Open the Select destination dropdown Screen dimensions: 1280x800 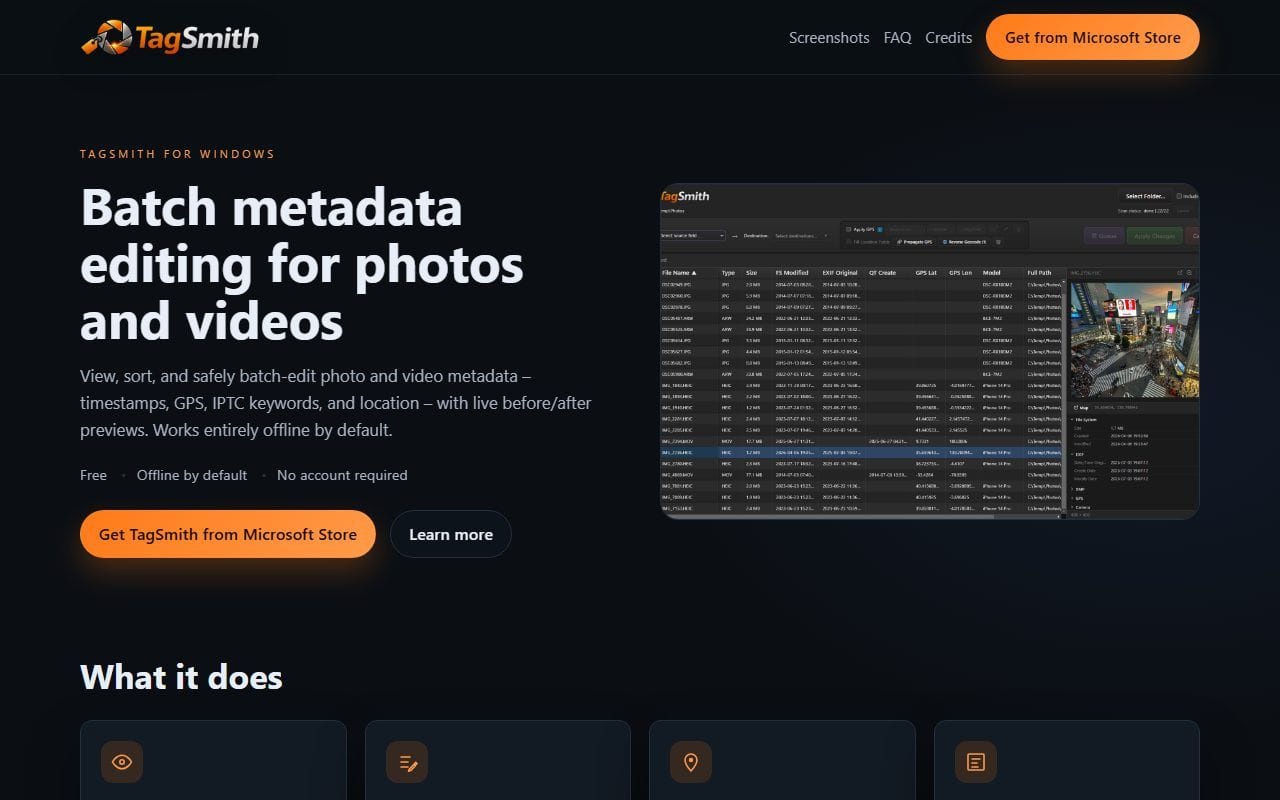801,235
